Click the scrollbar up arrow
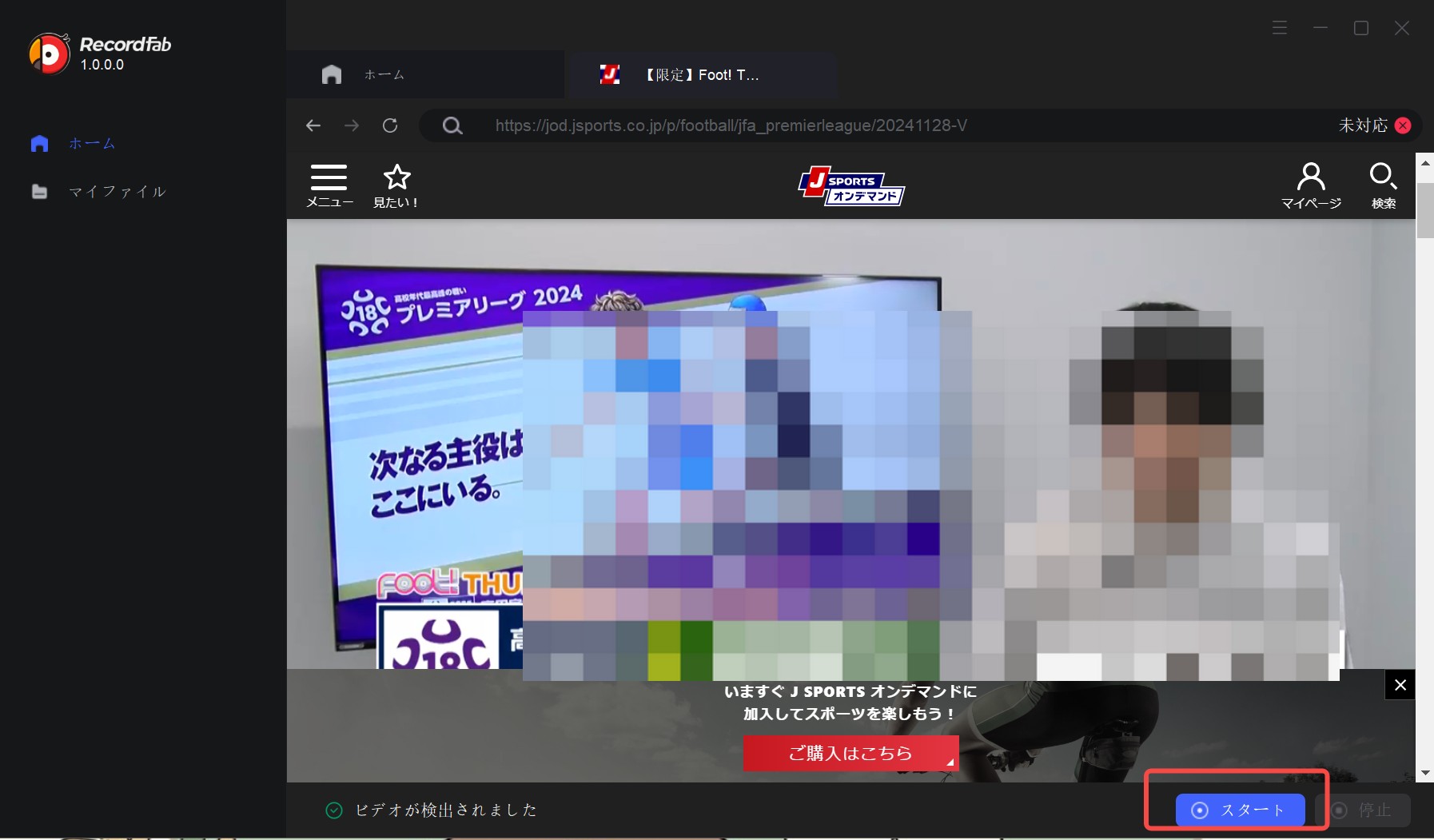1434x840 pixels. coord(1424,162)
